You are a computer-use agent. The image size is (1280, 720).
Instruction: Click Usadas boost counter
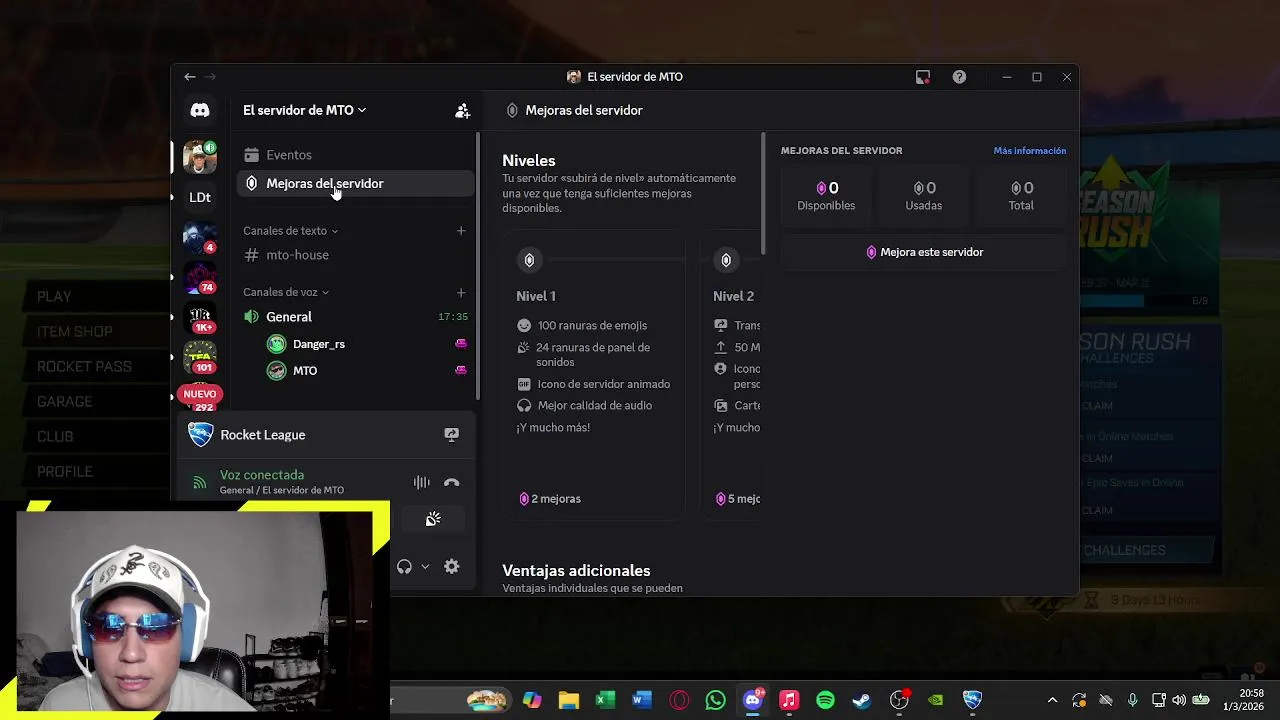924,195
